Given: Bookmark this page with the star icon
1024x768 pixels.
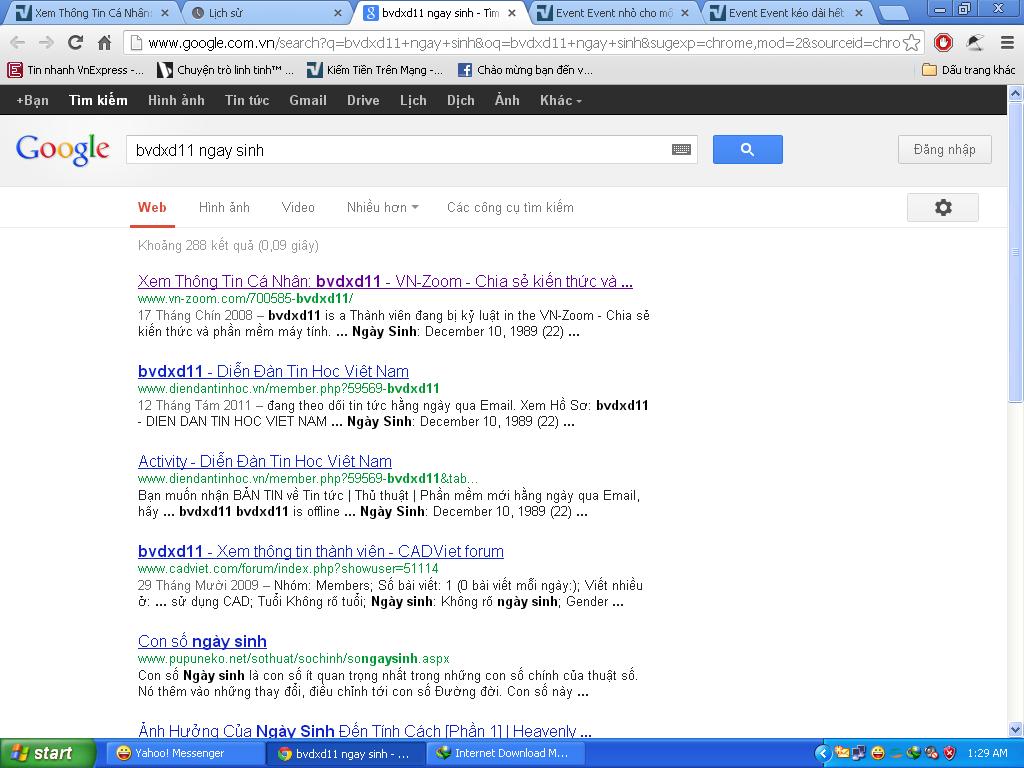Looking at the screenshot, I should click(x=912, y=43).
